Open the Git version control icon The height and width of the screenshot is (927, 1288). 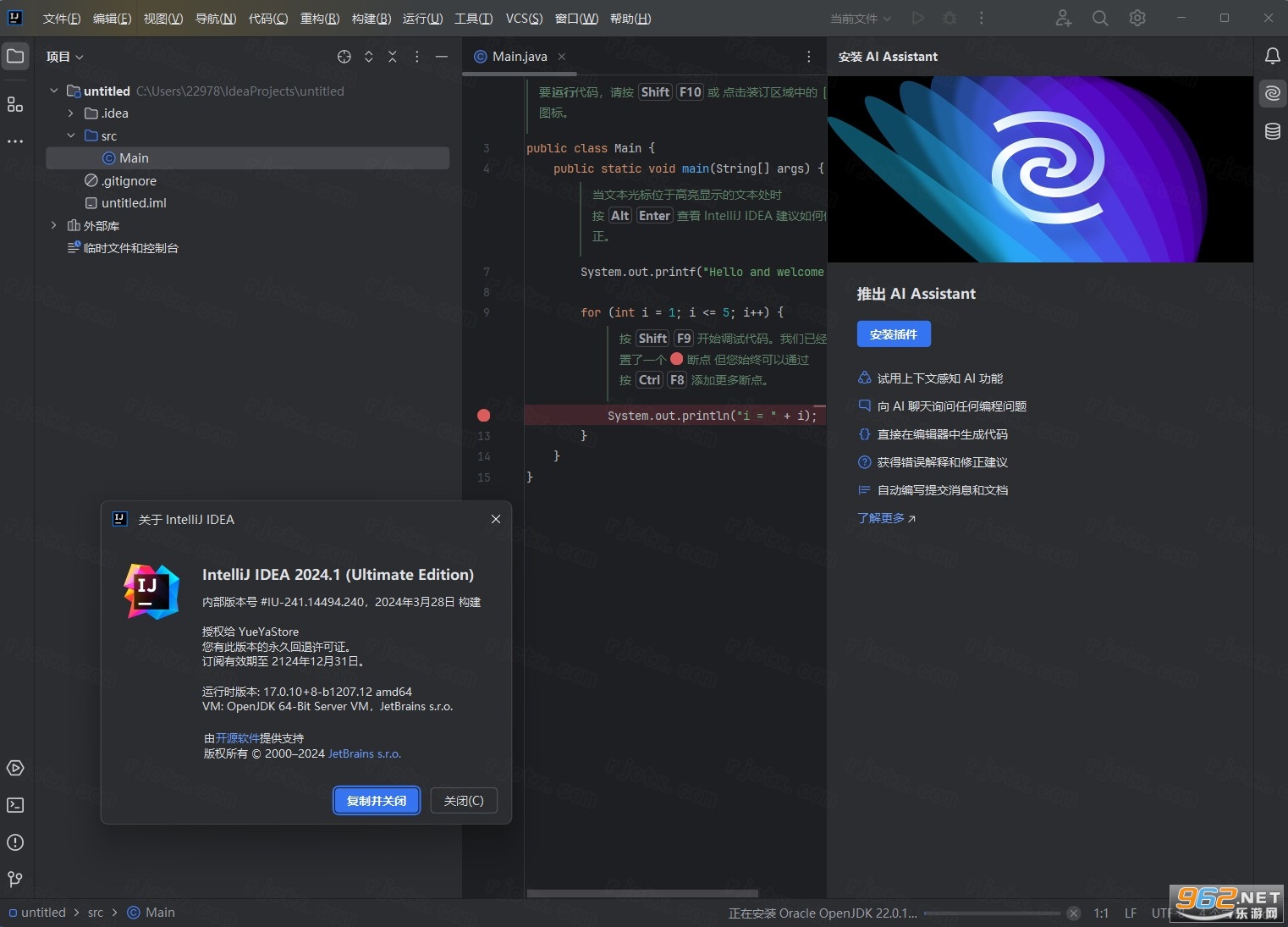15,880
